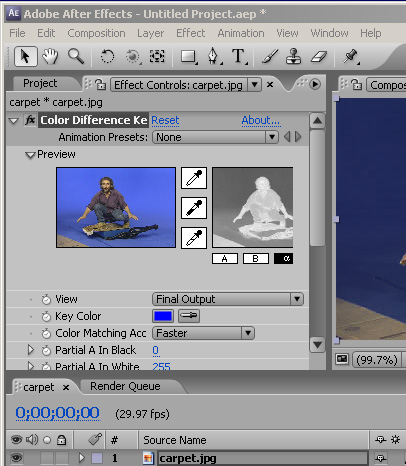Select the Selection arrow tool
The width and height of the screenshot is (406, 466).
pyautogui.click(x=26, y=56)
